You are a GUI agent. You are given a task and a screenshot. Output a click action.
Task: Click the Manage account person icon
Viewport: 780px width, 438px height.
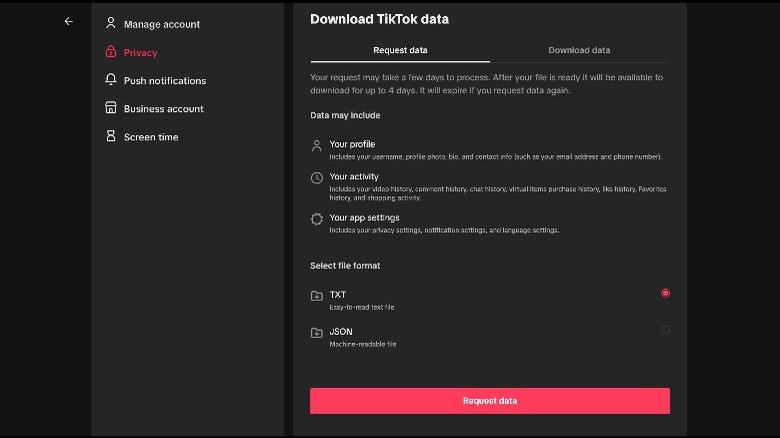111,23
